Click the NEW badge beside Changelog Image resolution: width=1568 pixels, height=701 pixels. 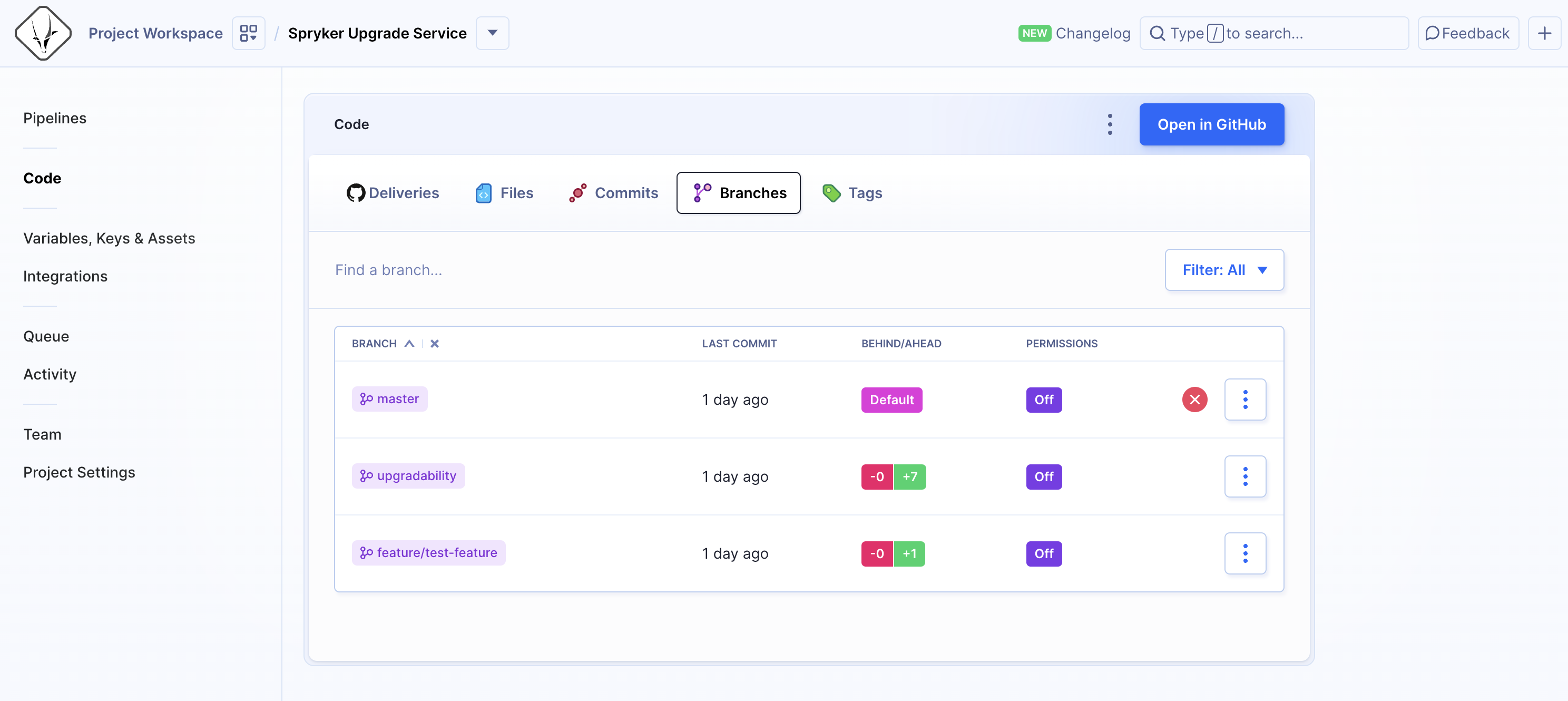(1034, 34)
